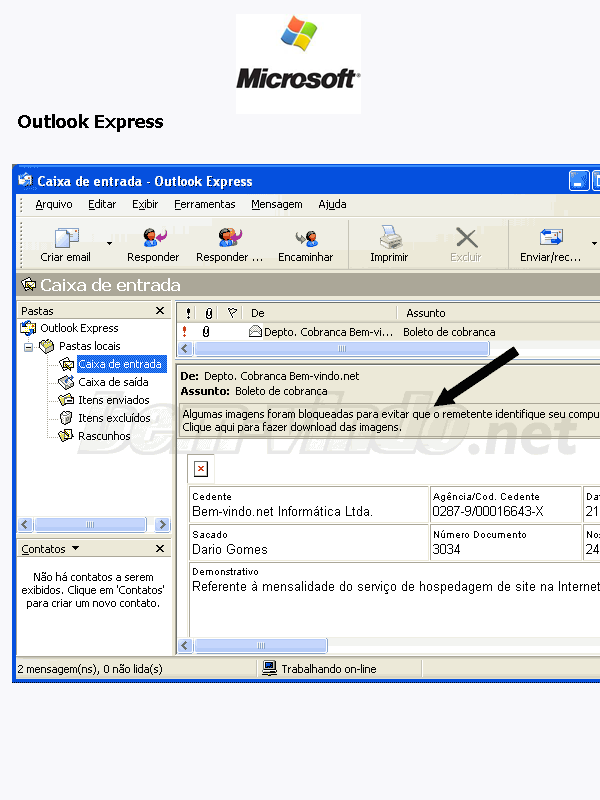The image size is (600, 800).
Task: Click the Caixa de saída folder icon
Action: tap(66, 382)
